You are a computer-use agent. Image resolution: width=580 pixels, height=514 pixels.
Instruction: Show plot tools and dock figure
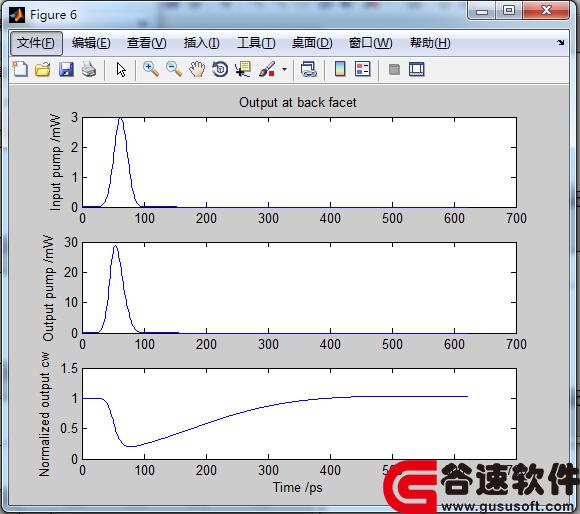417,69
